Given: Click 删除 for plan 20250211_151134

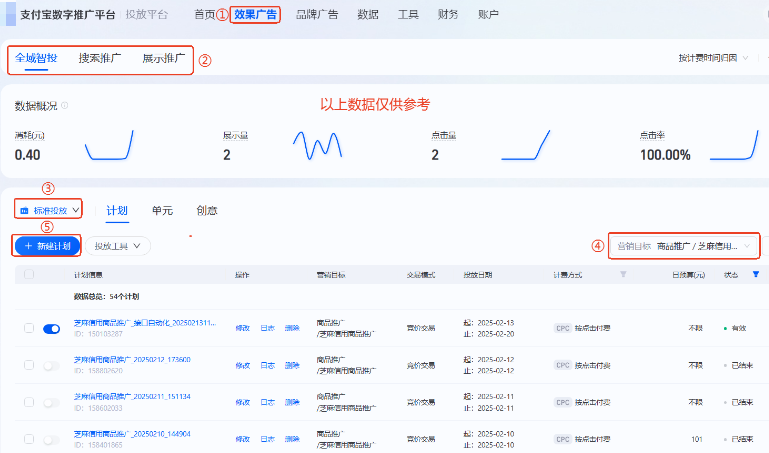Looking at the screenshot, I should 292,402.
